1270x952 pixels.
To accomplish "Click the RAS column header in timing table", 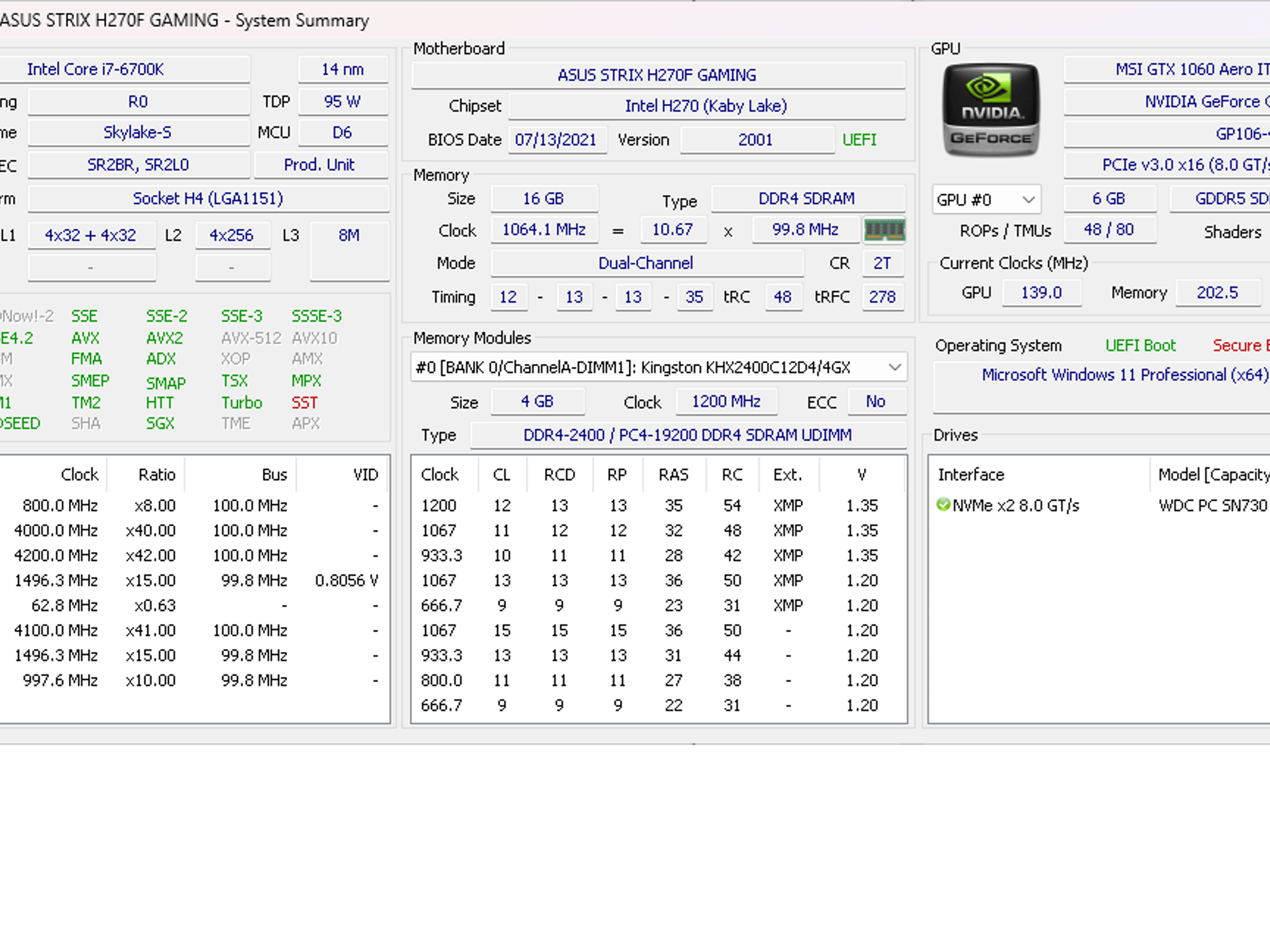I will 674,475.
